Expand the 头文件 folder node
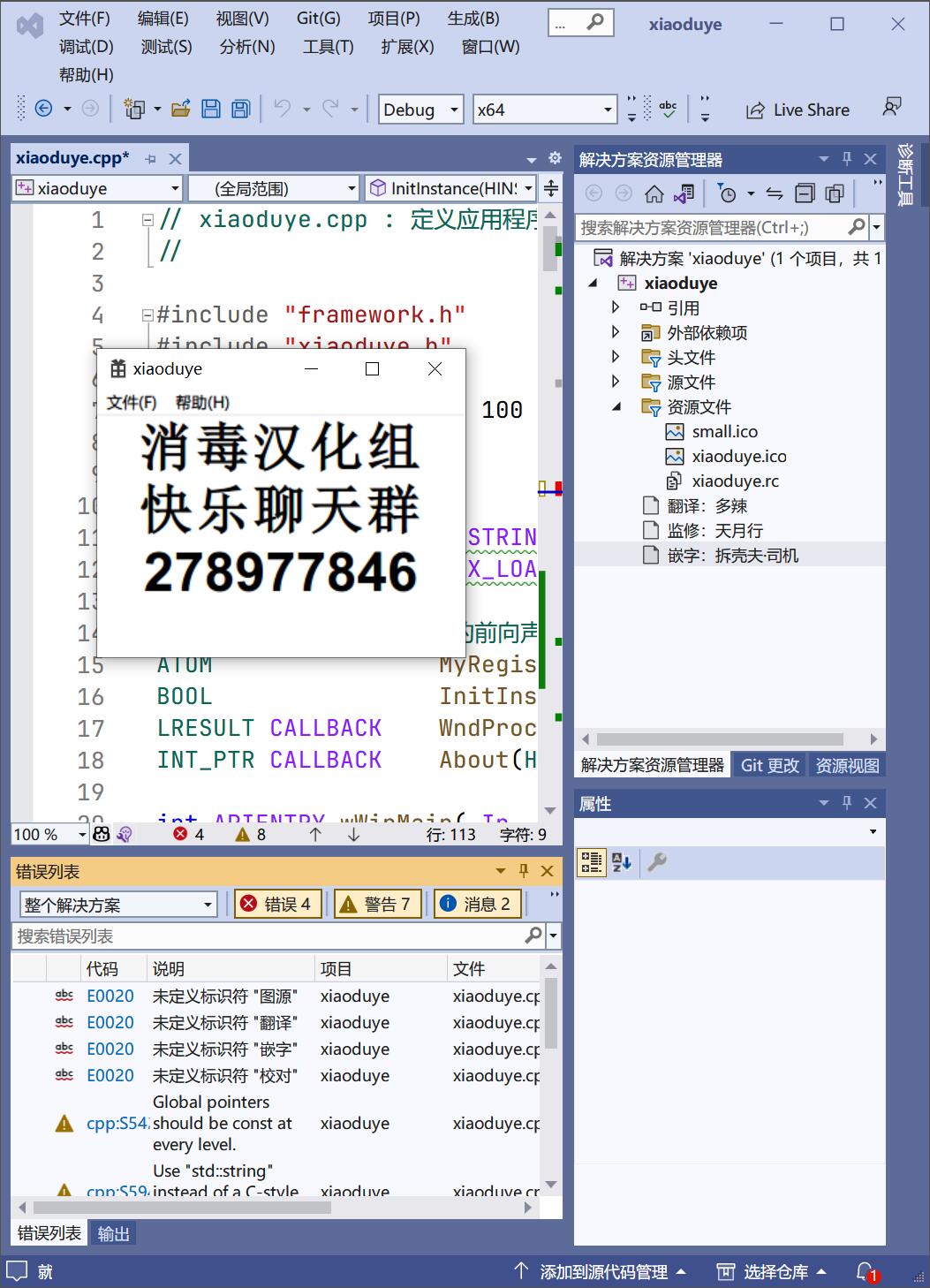The width and height of the screenshot is (930, 1288). coord(616,357)
